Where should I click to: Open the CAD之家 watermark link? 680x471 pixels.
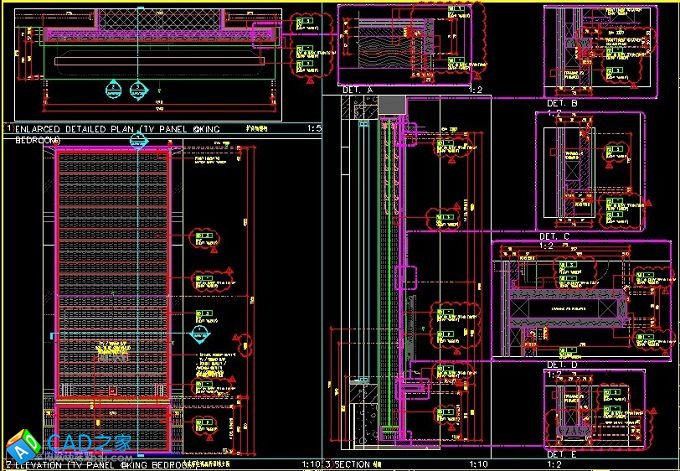pos(88,444)
